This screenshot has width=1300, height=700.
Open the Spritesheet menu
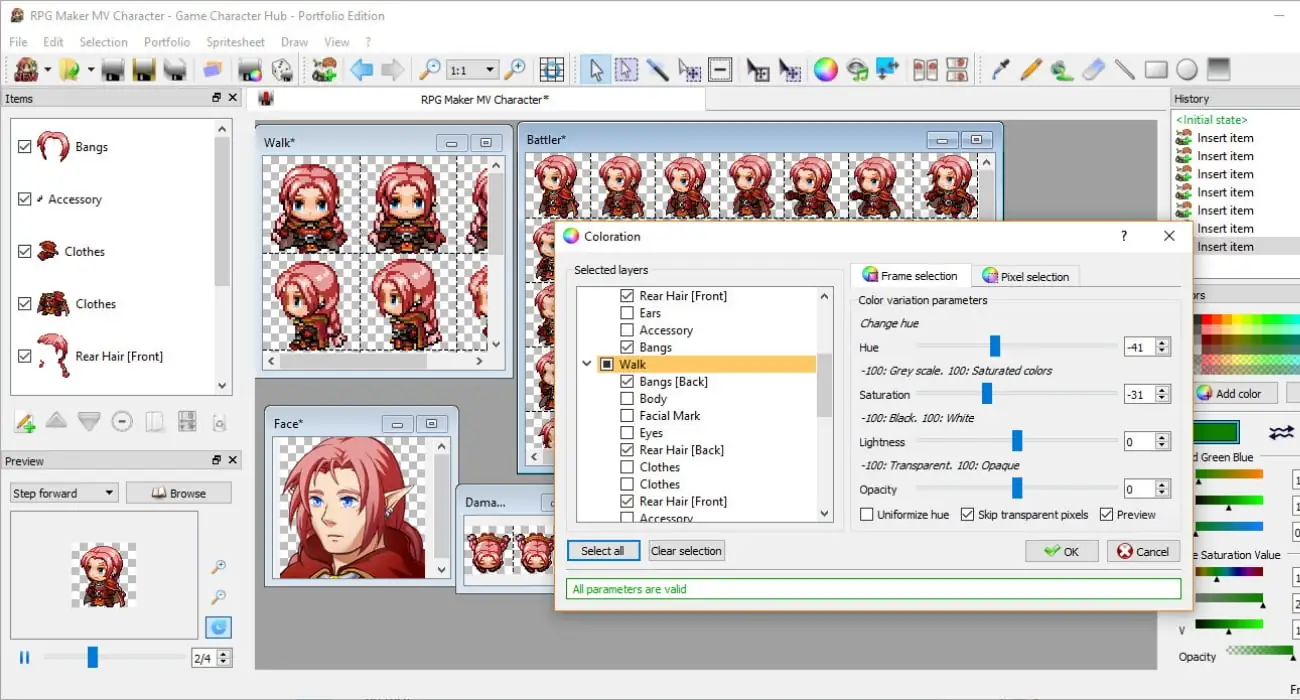point(235,42)
